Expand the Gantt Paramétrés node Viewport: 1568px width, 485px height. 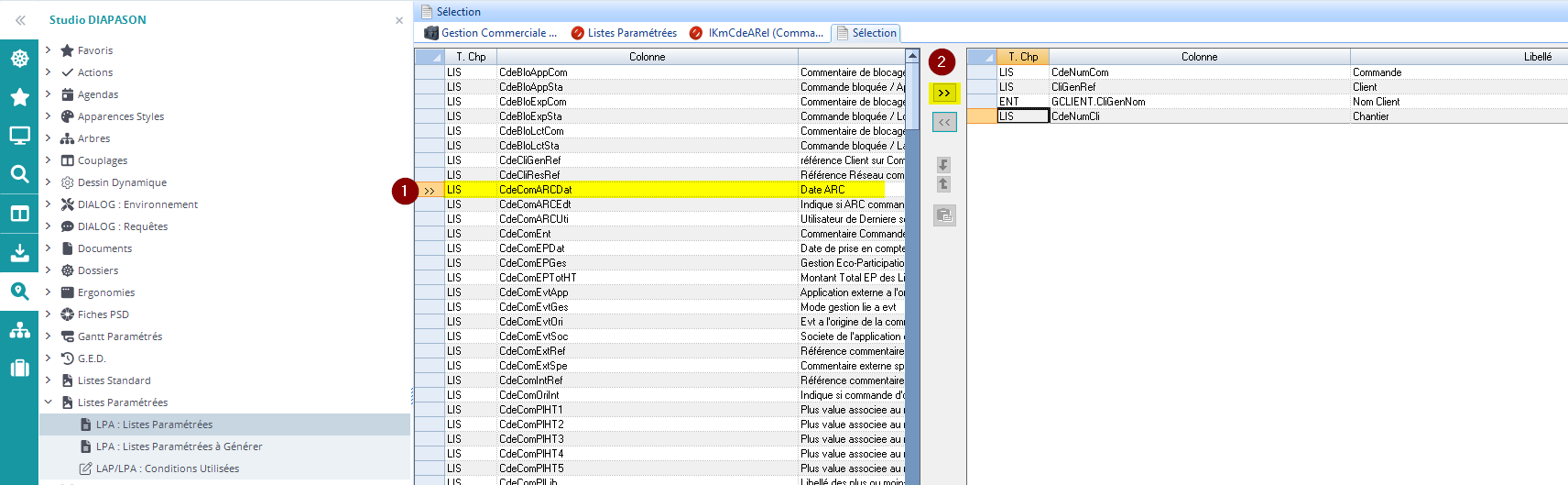tap(49, 336)
